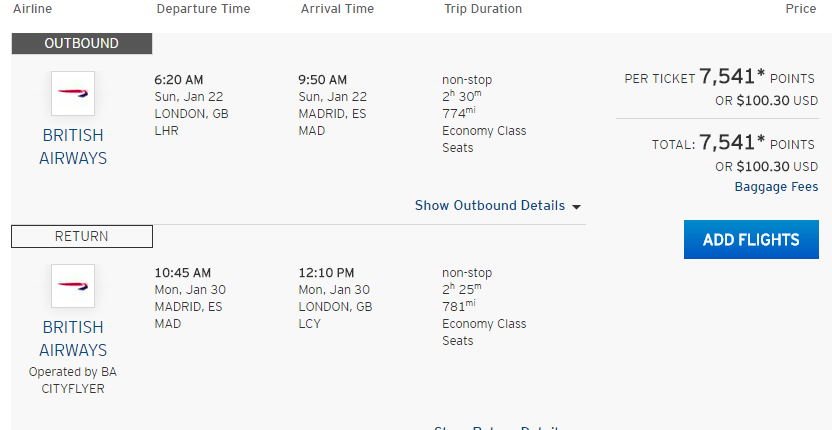Click the Operated by BA CITYFLYER note
The height and width of the screenshot is (430, 832).
pos(73,381)
